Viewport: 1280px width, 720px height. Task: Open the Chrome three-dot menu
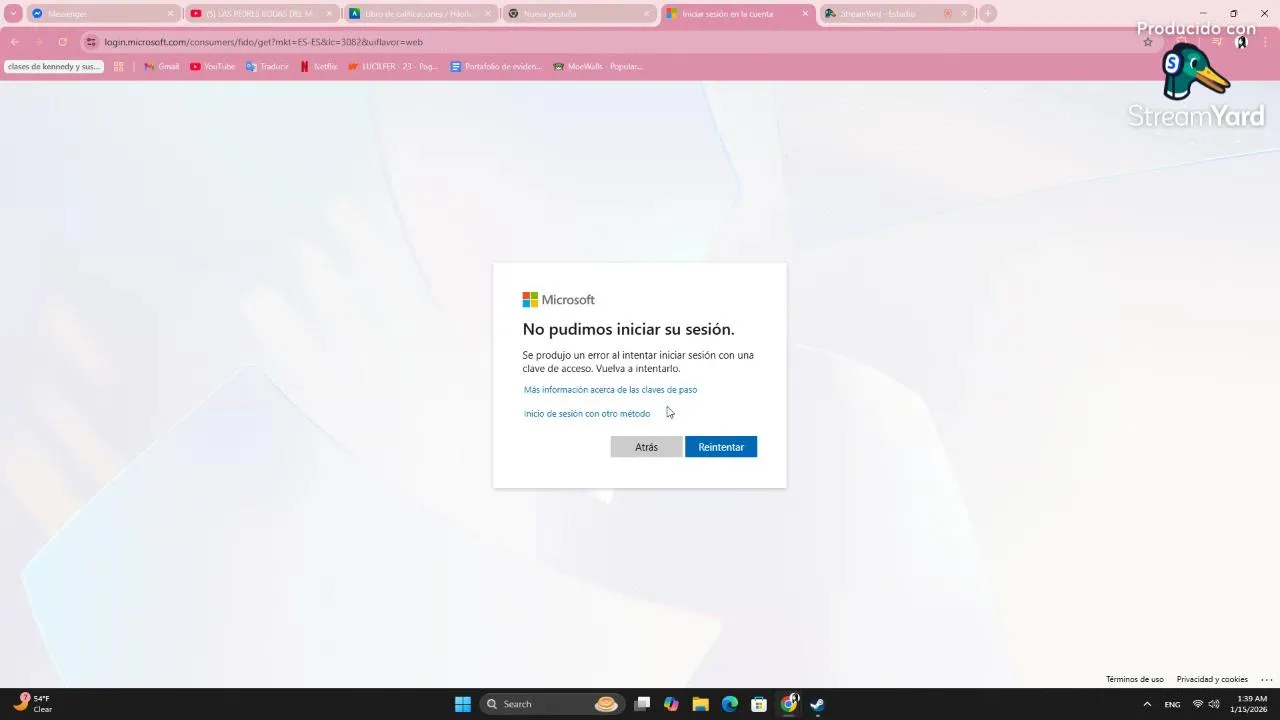[x=1266, y=42]
